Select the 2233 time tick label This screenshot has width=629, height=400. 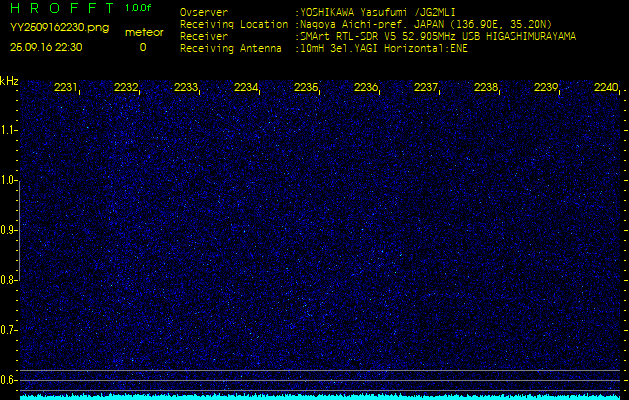tap(186, 88)
